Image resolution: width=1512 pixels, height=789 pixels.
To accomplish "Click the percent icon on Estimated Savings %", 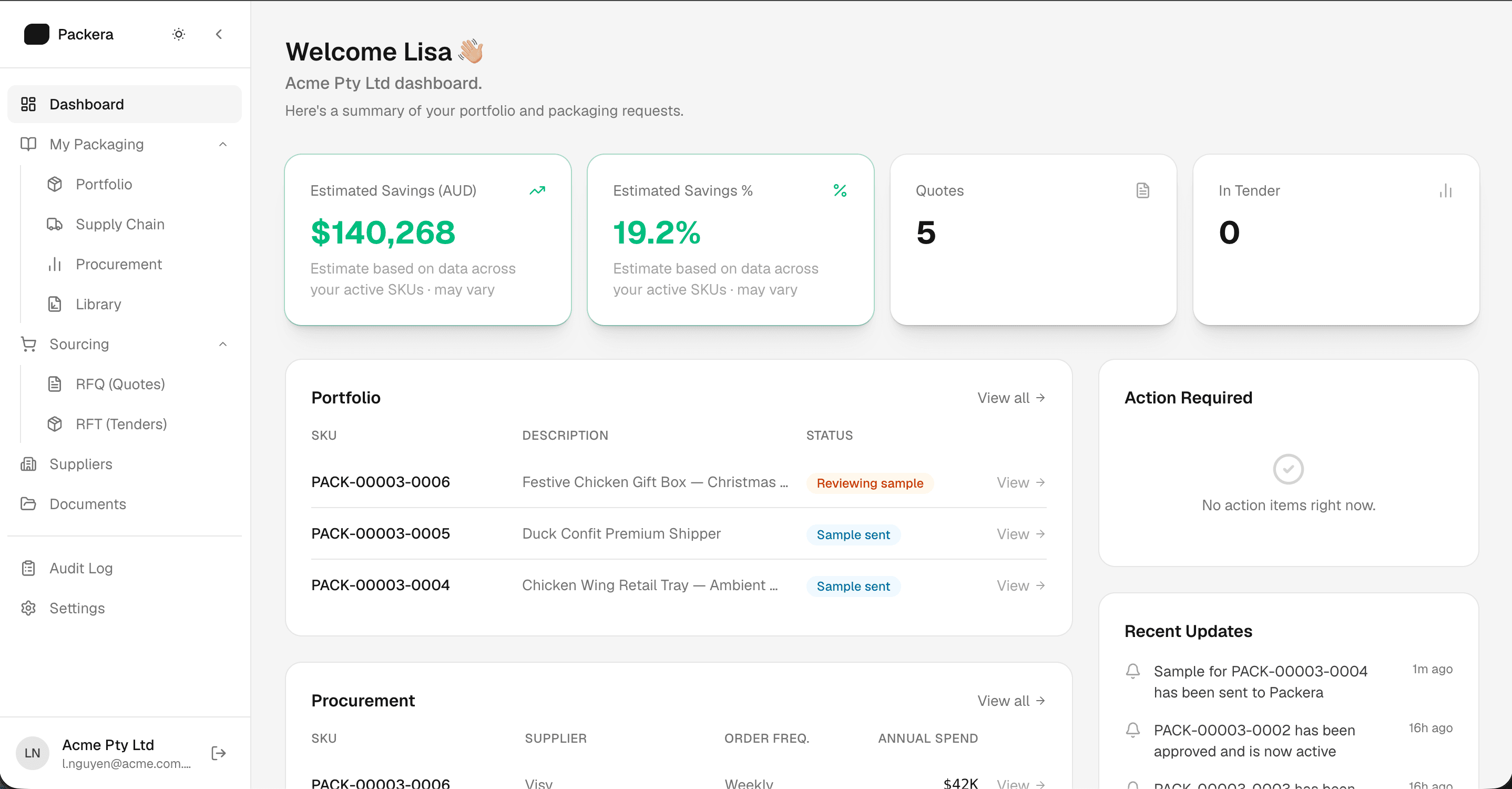I will point(840,190).
